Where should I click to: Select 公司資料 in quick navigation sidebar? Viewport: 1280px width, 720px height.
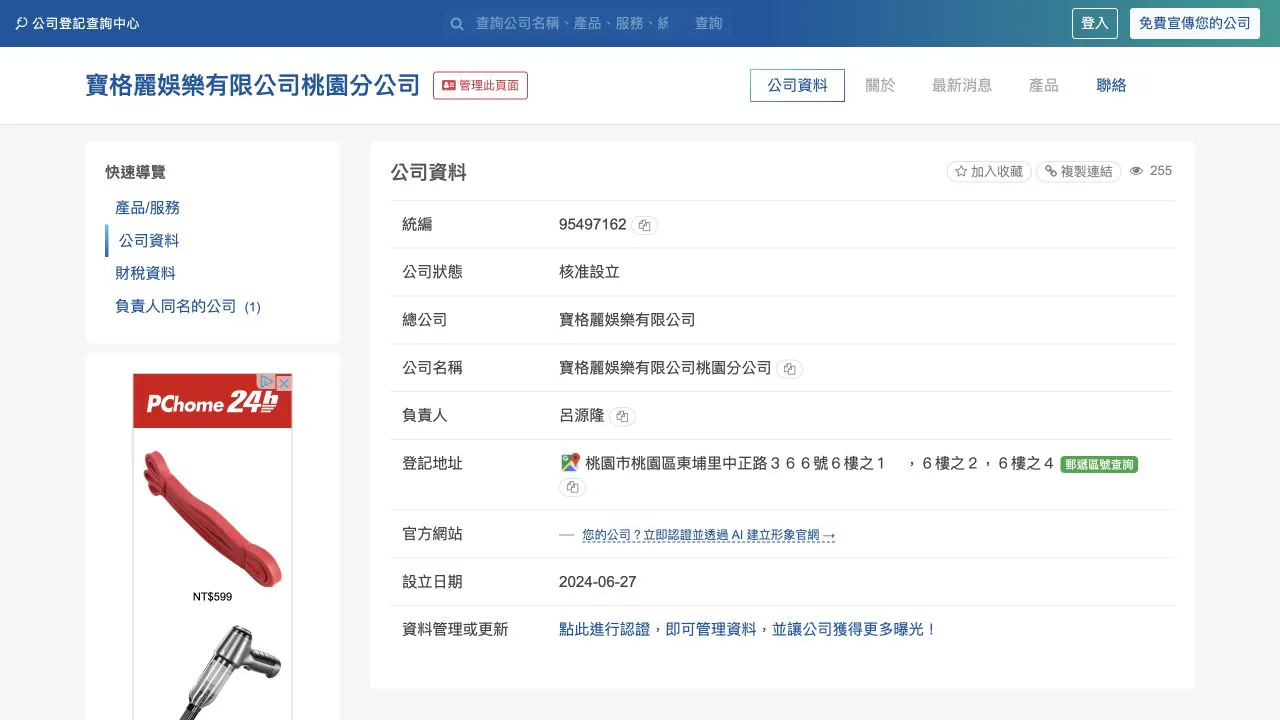[x=149, y=241]
